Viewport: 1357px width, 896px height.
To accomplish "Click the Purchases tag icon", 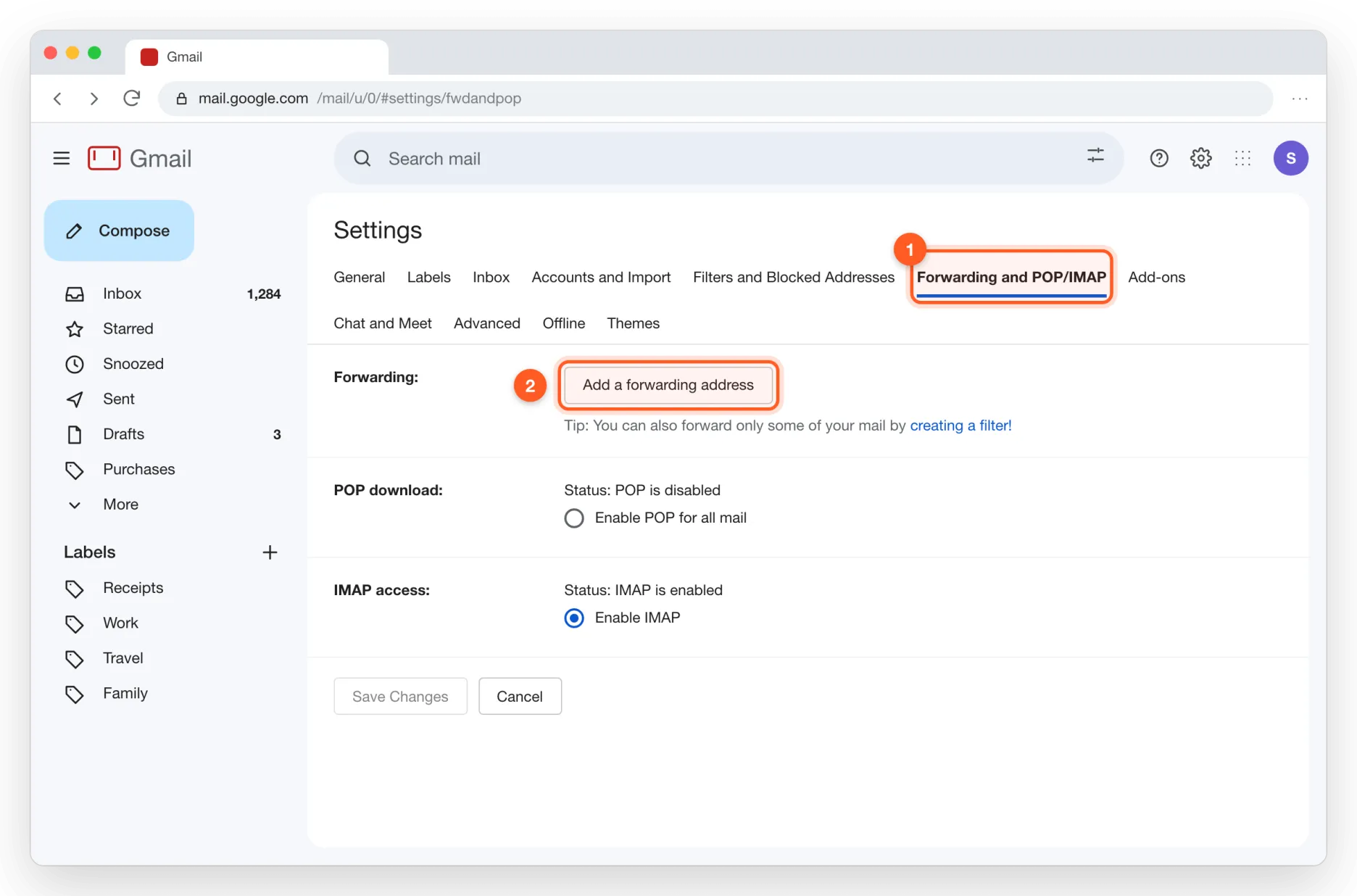I will (x=75, y=470).
